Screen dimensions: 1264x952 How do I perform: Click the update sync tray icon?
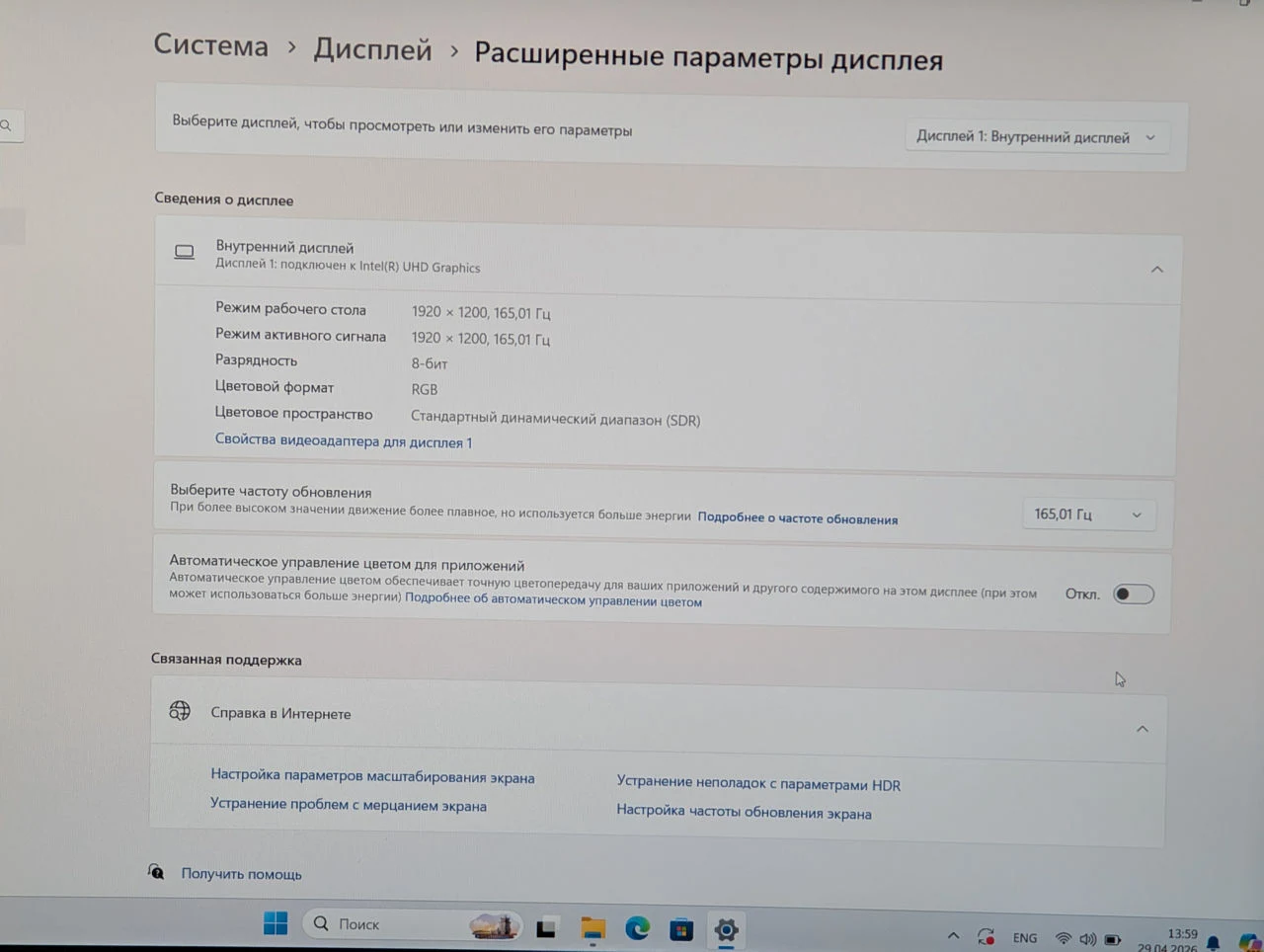click(x=986, y=937)
